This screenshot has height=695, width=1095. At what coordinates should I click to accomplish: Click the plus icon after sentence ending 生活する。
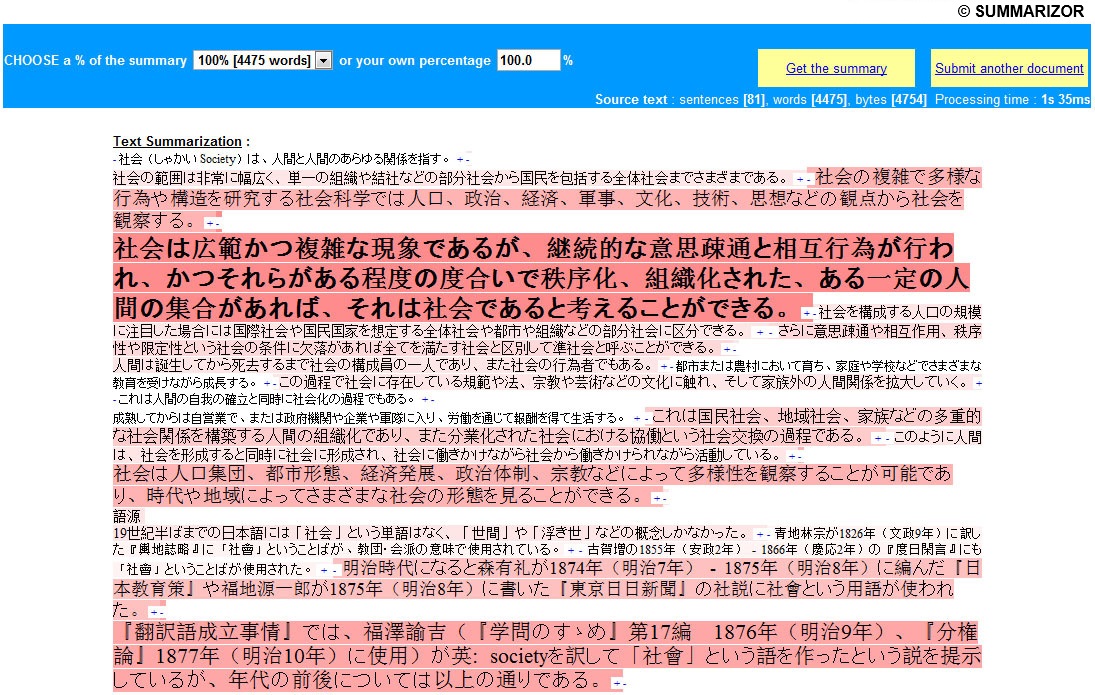click(x=637, y=418)
